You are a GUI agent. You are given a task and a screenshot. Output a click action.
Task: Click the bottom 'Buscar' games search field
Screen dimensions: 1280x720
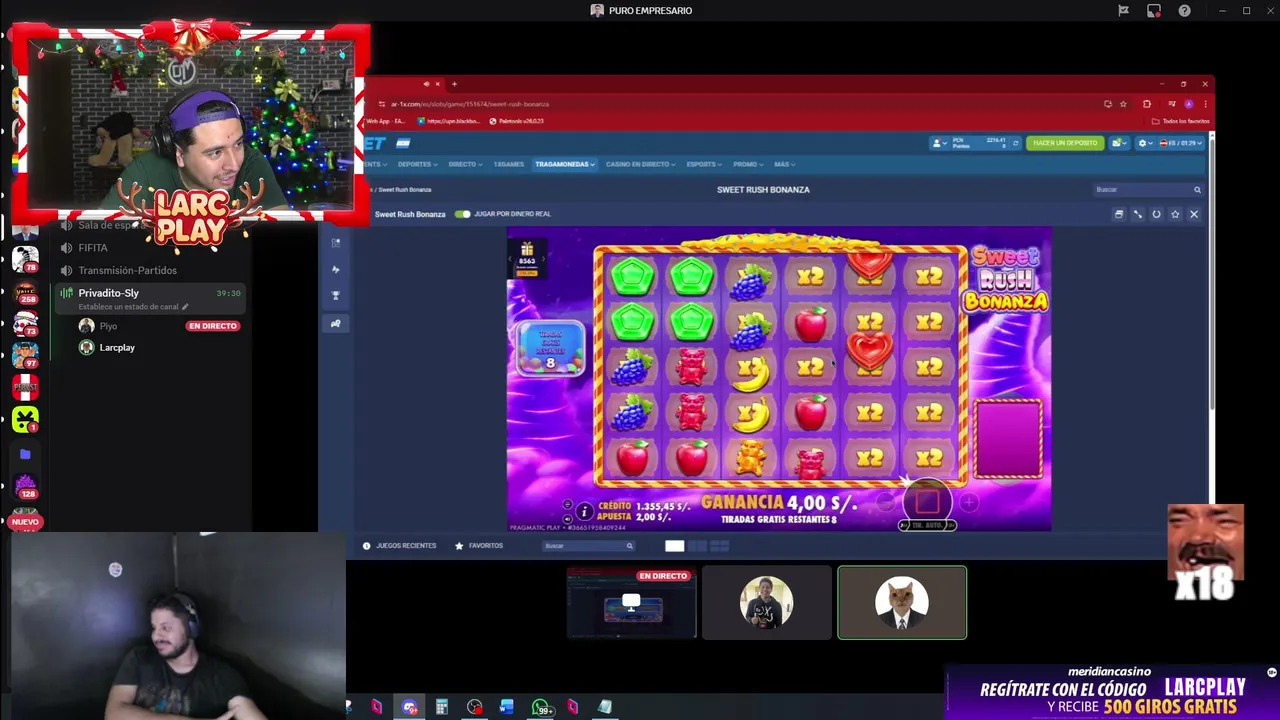(588, 546)
